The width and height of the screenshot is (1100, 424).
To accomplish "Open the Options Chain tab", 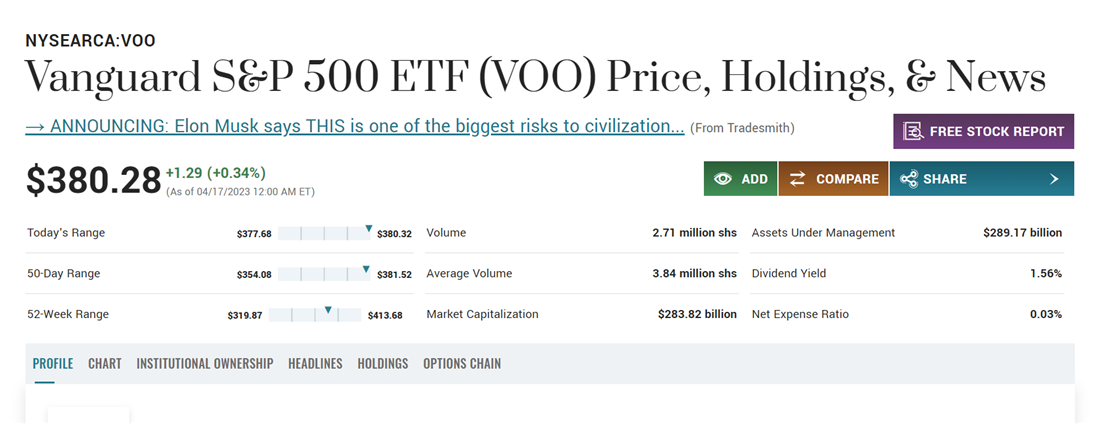I will pyautogui.click(x=462, y=364).
